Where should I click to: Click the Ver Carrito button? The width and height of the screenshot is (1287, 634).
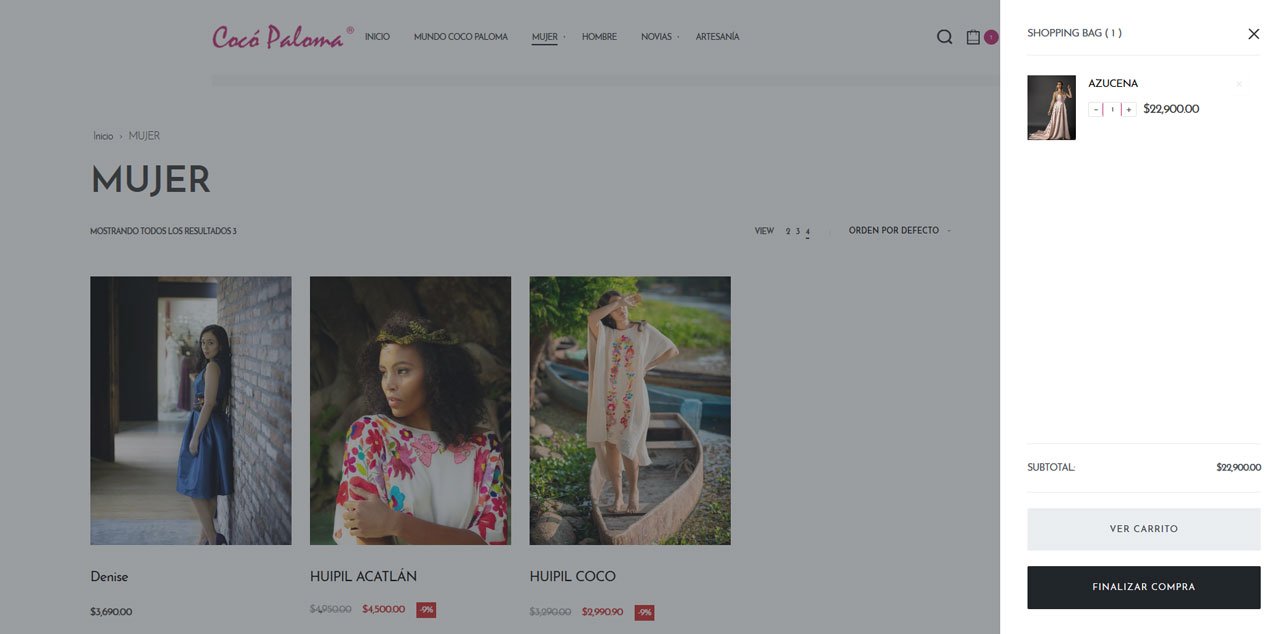[x=1143, y=529]
